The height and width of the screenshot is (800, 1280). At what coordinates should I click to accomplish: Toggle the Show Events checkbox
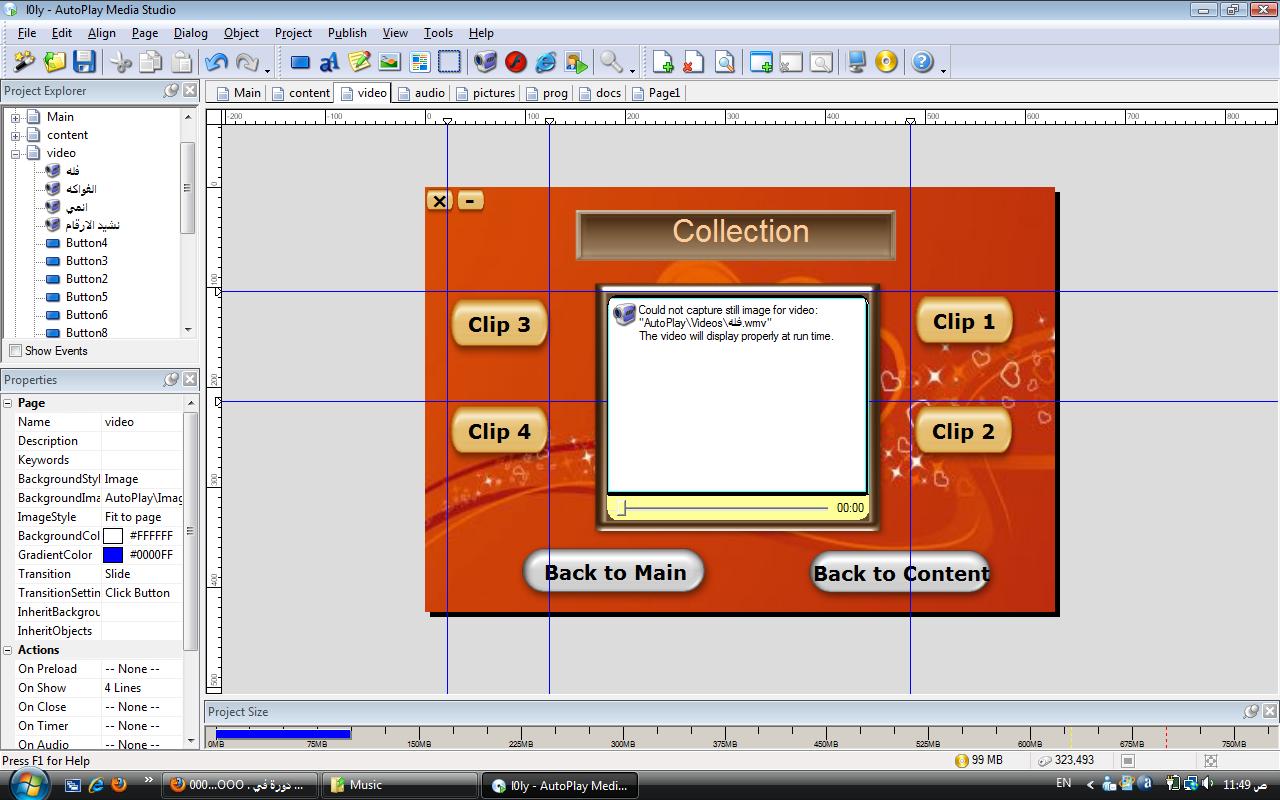point(15,351)
